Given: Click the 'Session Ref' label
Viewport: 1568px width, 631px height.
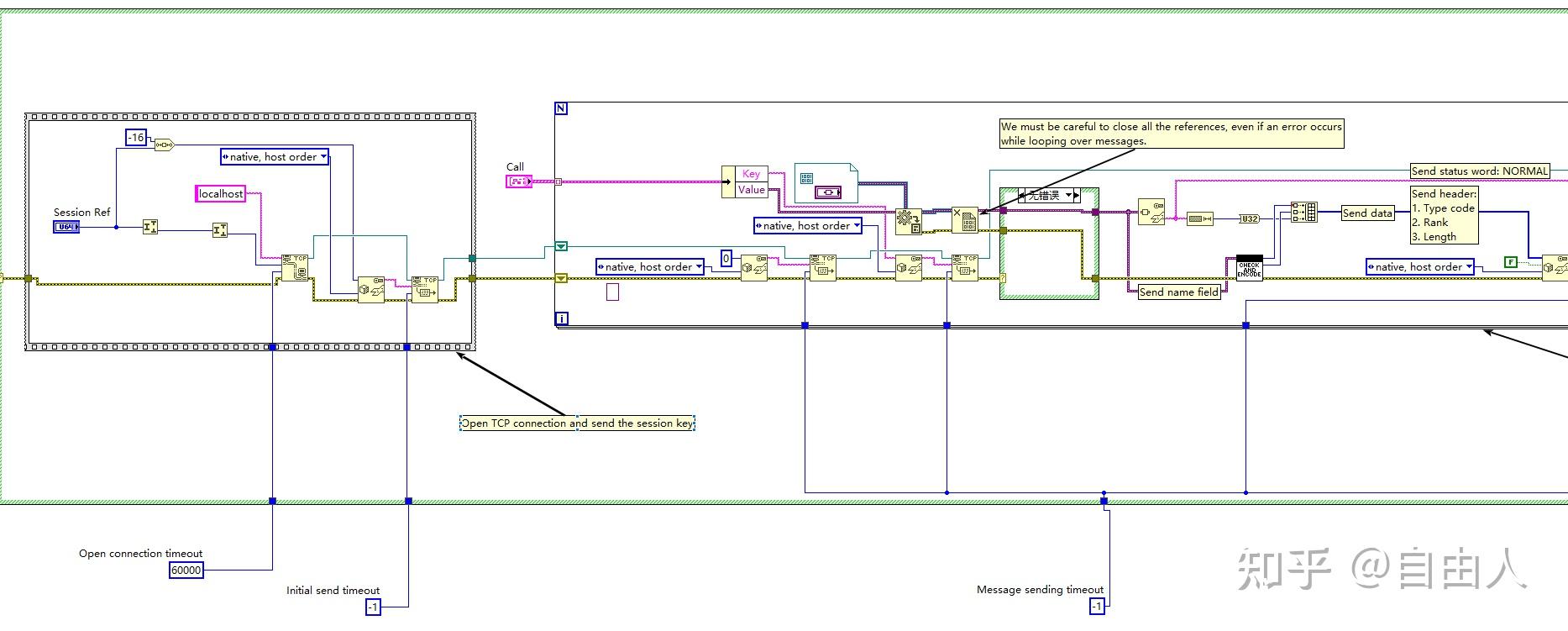Looking at the screenshot, I should [x=82, y=213].
